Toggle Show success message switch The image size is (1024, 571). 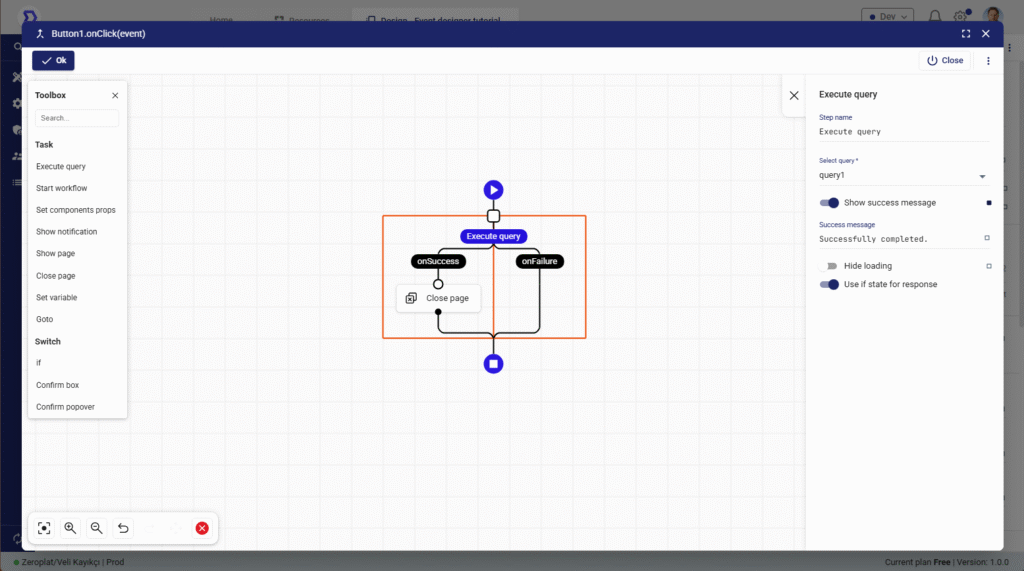[829, 203]
